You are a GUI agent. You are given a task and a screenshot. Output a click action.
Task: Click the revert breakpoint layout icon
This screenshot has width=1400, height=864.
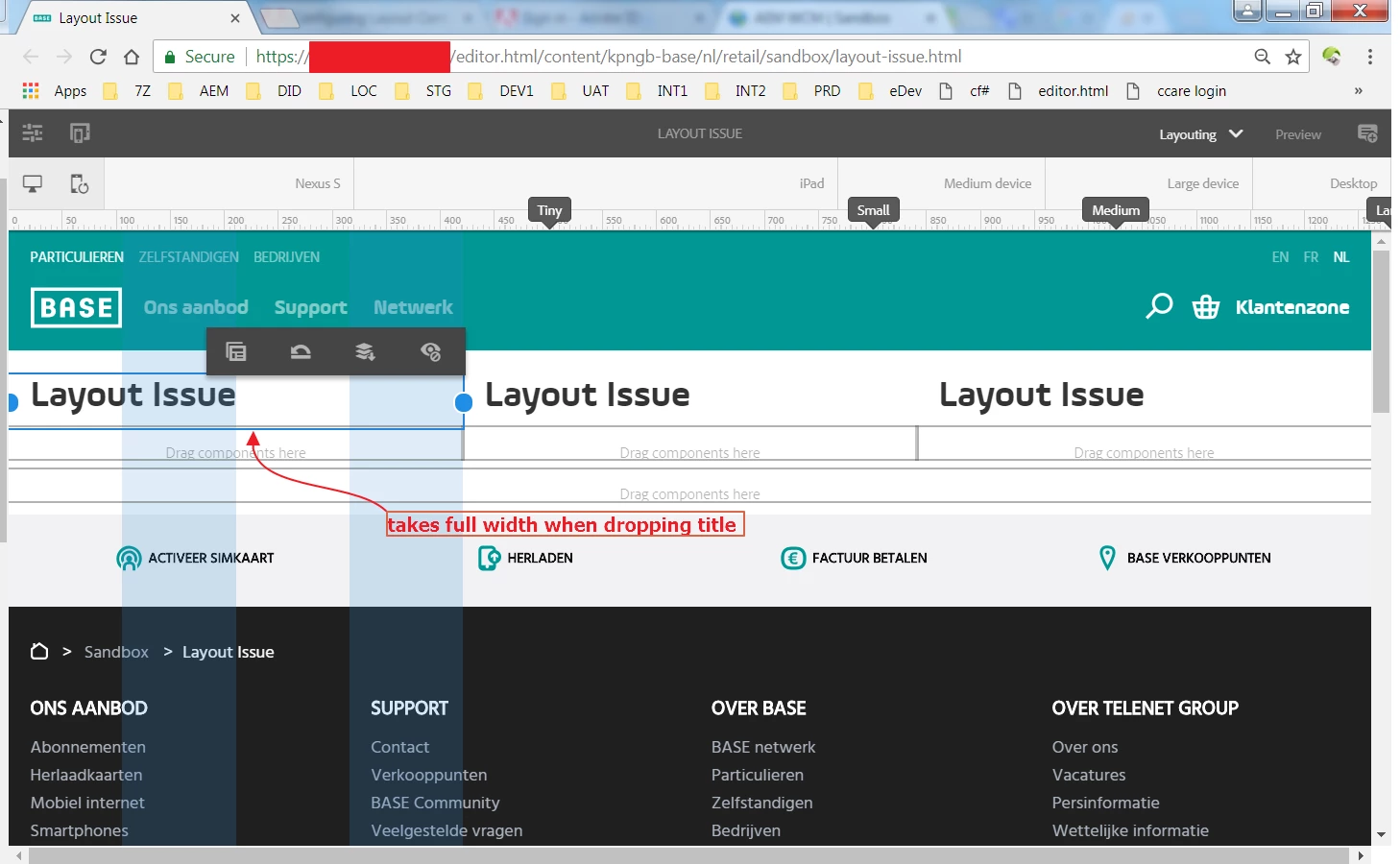(x=301, y=351)
